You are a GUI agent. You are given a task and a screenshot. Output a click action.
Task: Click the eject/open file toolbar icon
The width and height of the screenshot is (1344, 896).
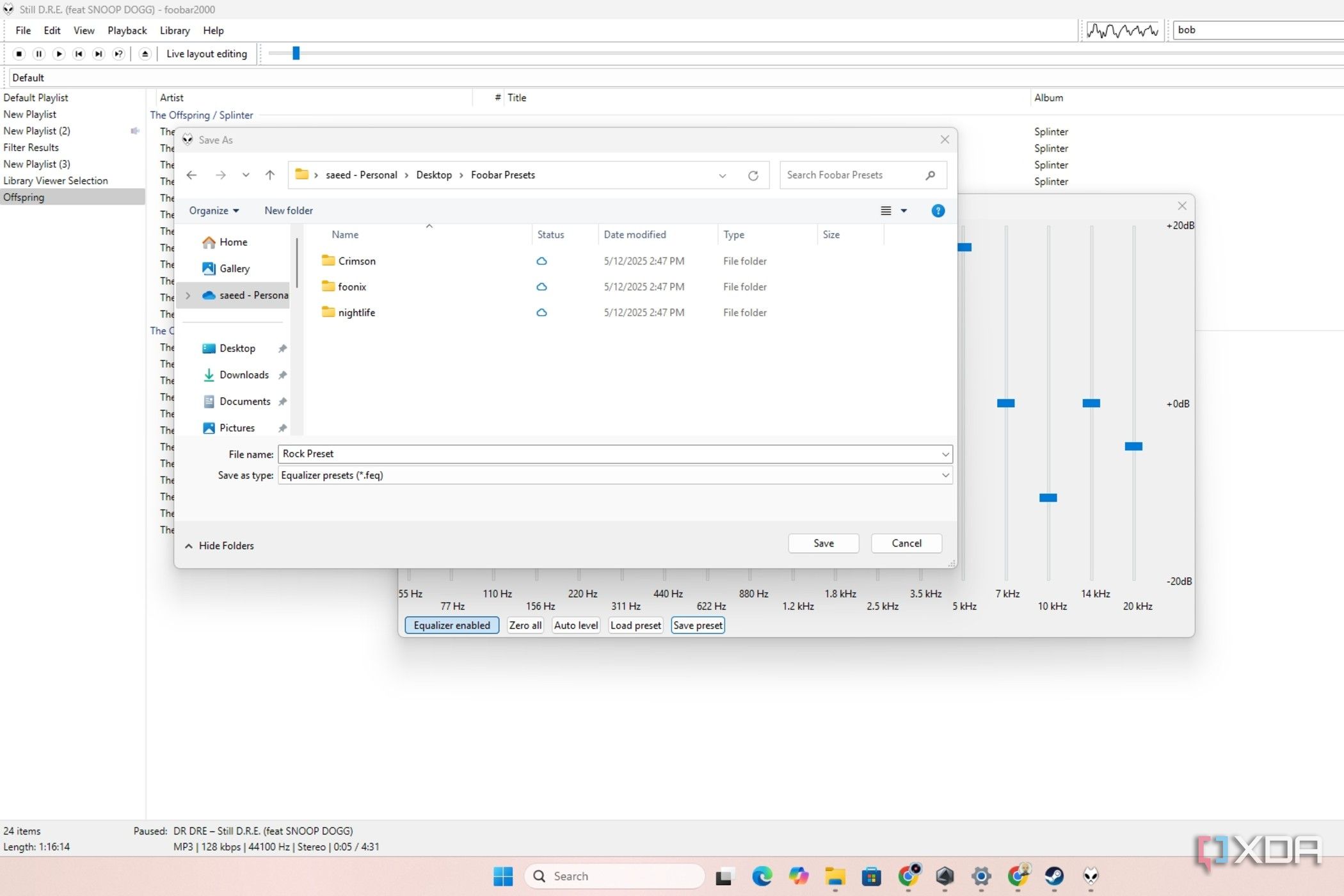click(145, 54)
